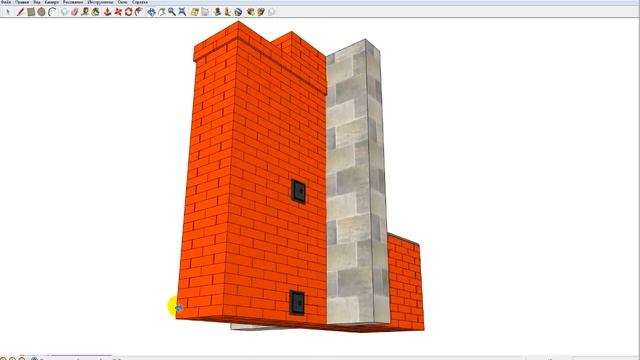Click the Zoom Extents icon
The image size is (640, 360).
tap(182, 12)
